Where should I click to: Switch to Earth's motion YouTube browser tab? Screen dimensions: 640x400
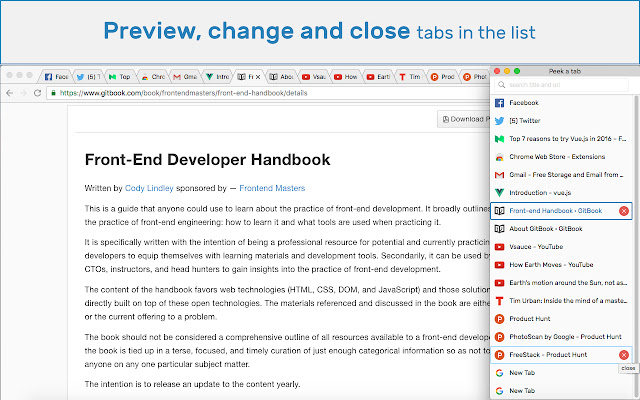(x=378, y=77)
